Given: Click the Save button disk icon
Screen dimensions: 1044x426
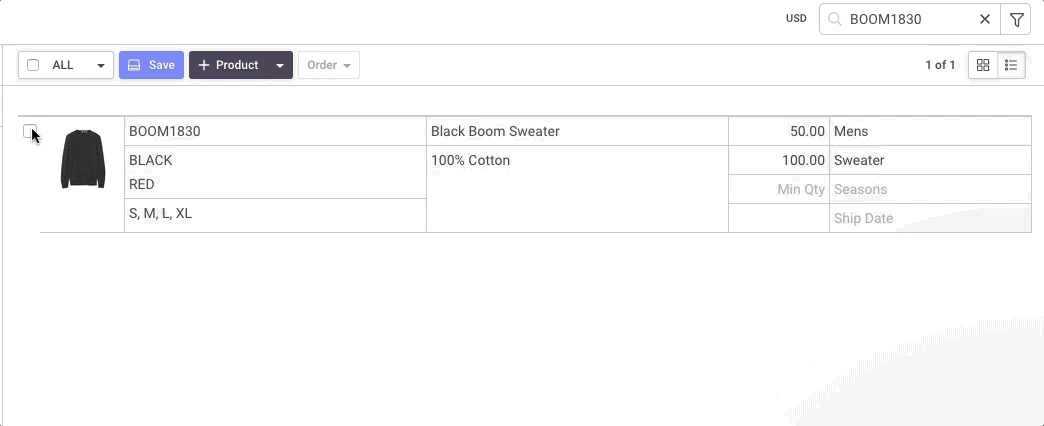Looking at the screenshot, I should pyautogui.click(x=134, y=65).
